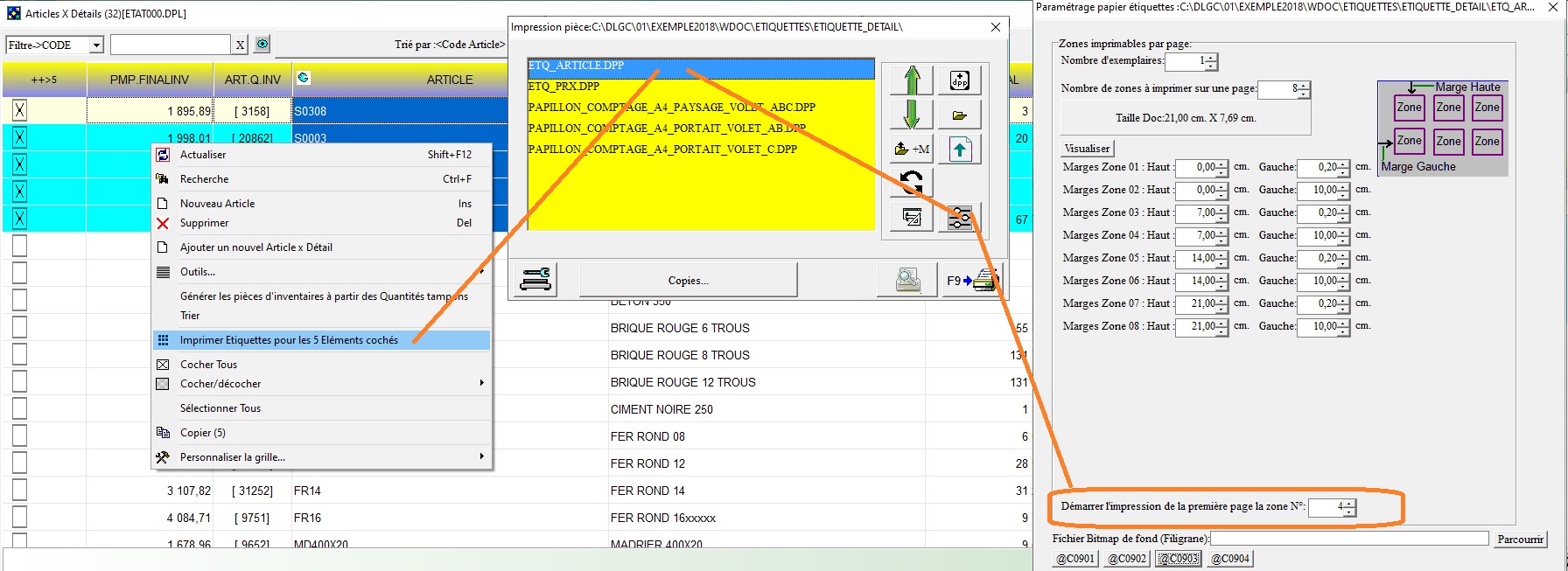The height and width of the screenshot is (571, 1568).
Task: Open printer configuration wrench icon
Action: click(x=535, y=280)
